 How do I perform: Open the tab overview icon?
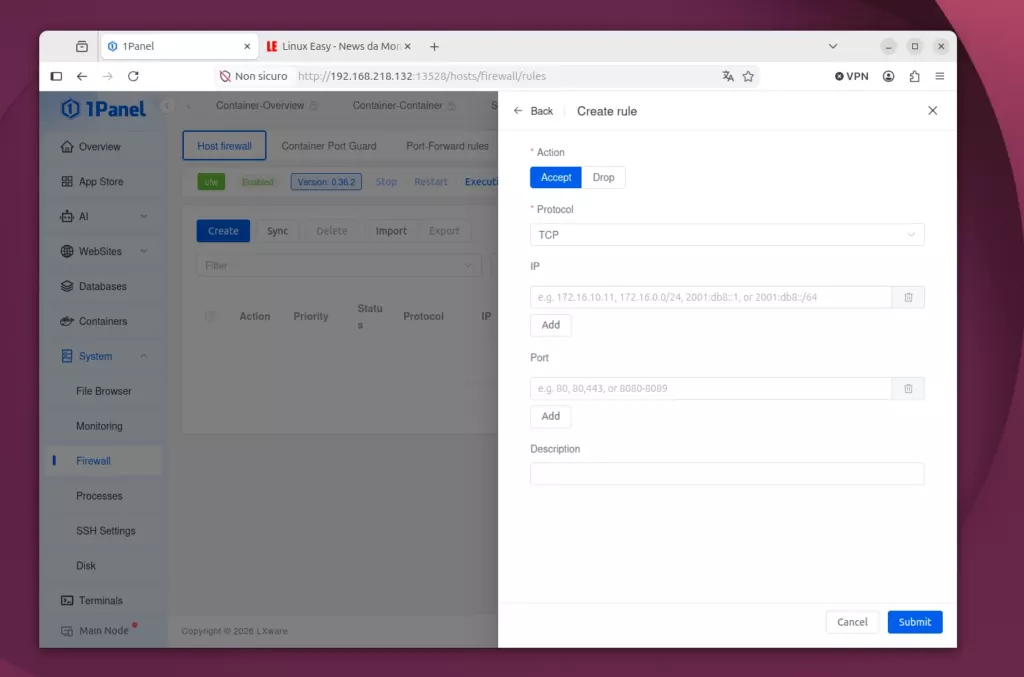pos(82,46)
